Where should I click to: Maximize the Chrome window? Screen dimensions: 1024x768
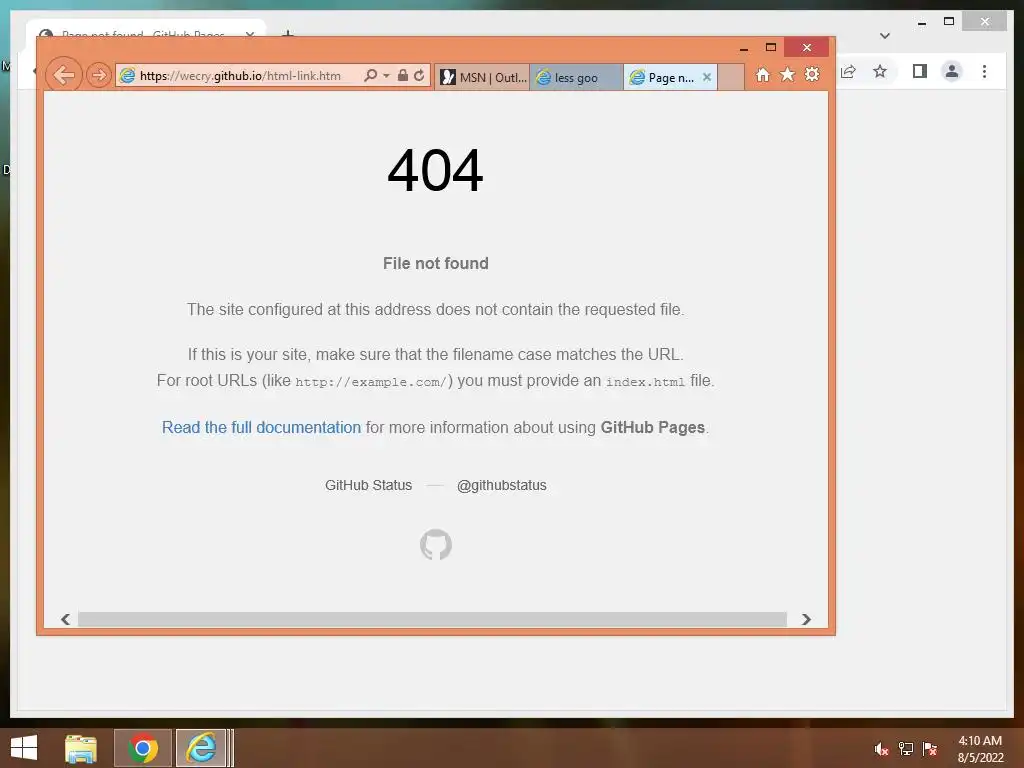[x=949, y=22]
